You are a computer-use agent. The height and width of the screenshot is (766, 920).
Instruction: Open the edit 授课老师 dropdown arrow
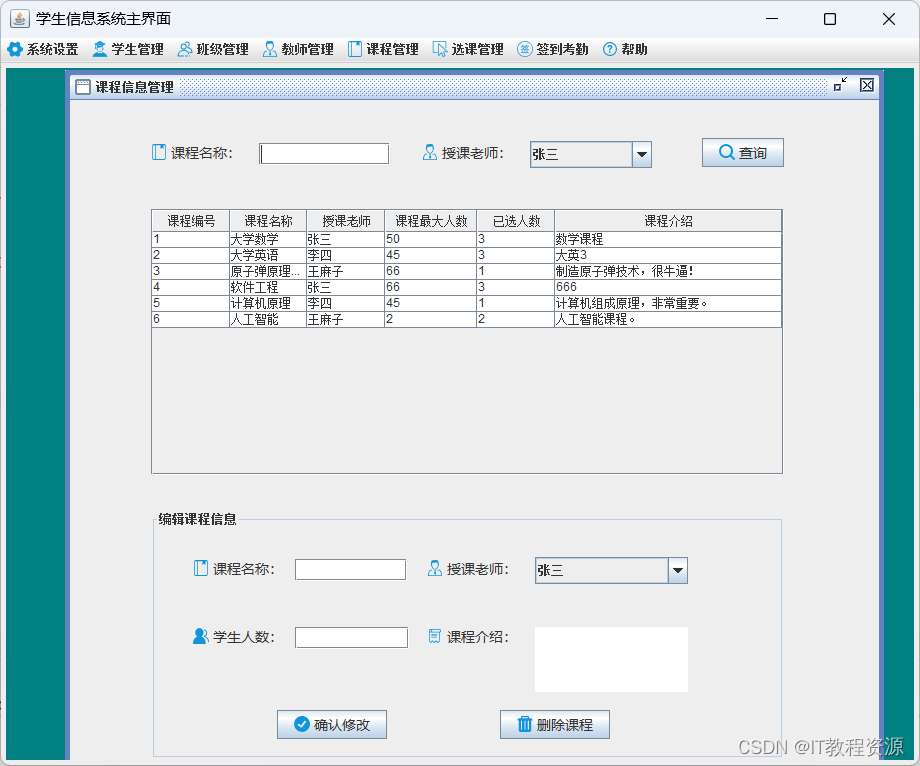[678, 571]
